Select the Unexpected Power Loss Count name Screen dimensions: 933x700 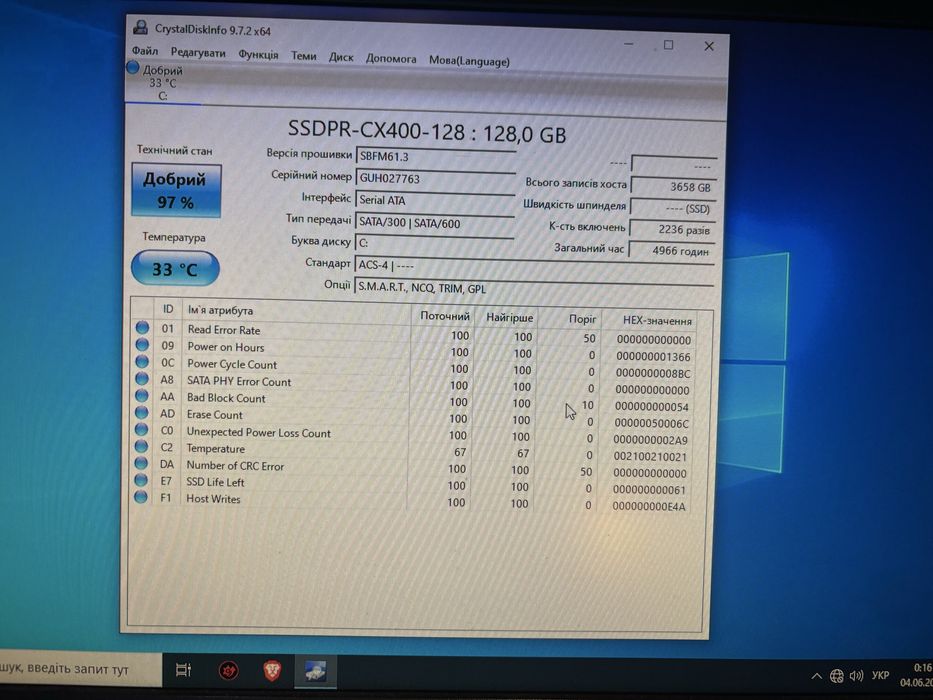258,433
